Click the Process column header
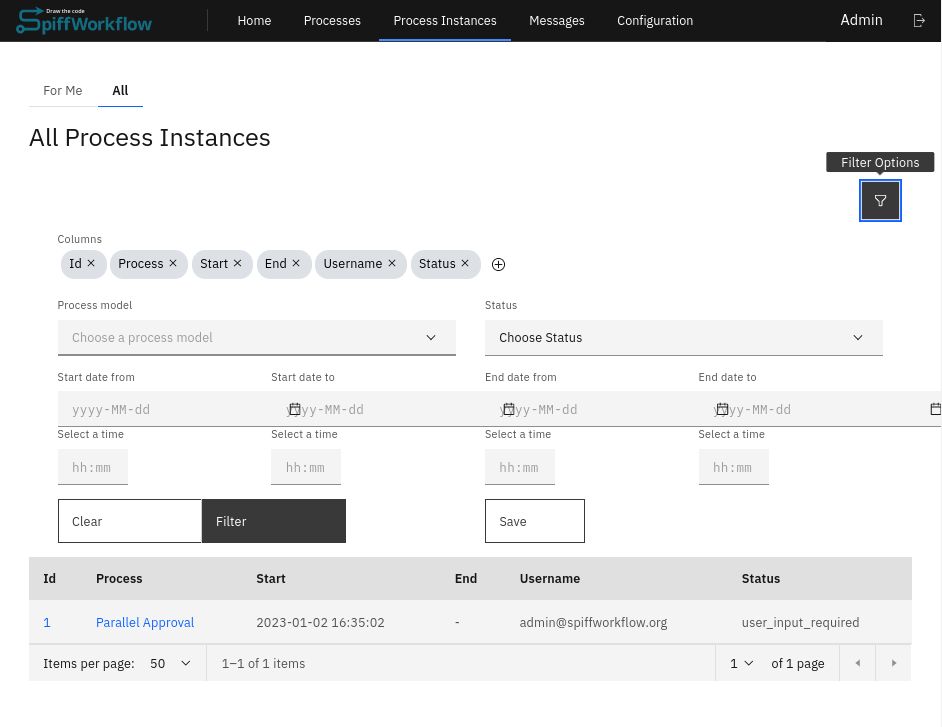Image resolution: width=942 pixels, height=727 pixels. coord(119,579)
